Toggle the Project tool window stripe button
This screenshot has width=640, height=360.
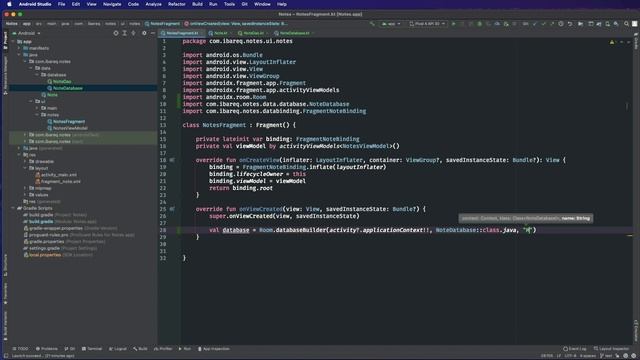coord(5,41)
